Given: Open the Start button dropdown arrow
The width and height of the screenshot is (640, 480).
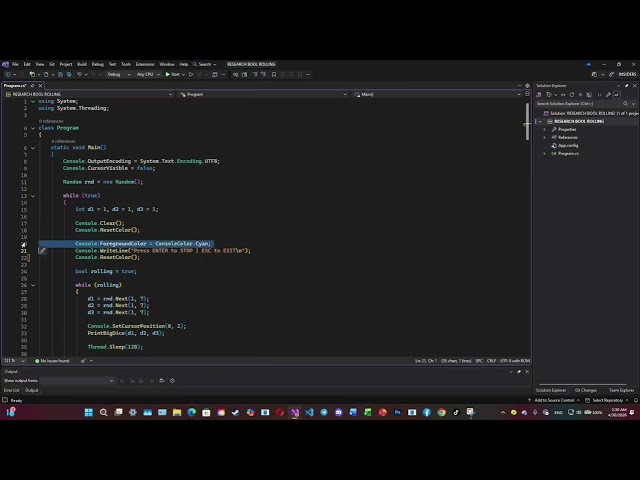Looking at the screenshot, I should tap(183, 74).
